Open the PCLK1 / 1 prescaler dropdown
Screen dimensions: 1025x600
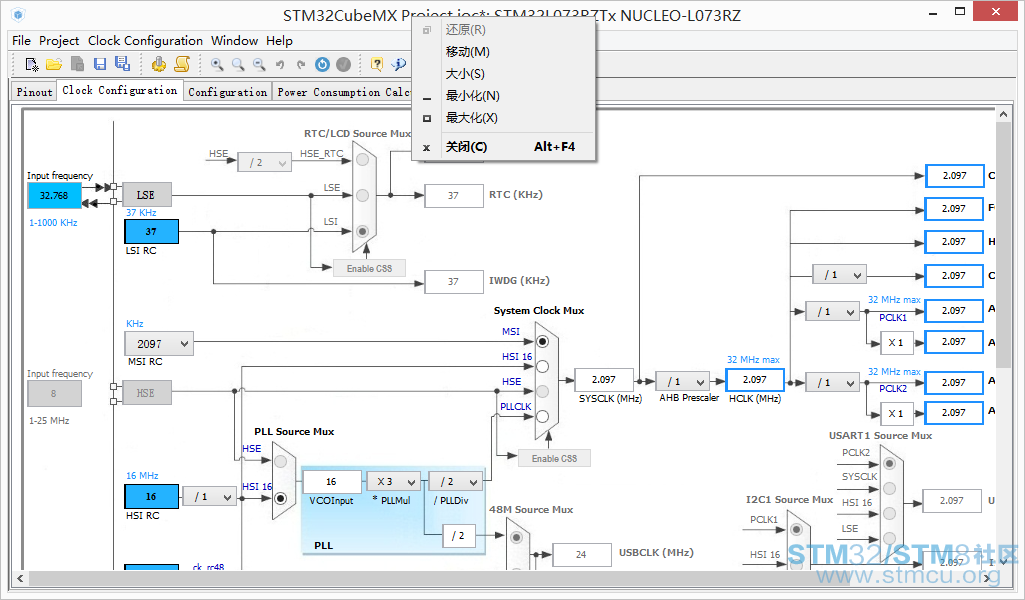point(832,312)
